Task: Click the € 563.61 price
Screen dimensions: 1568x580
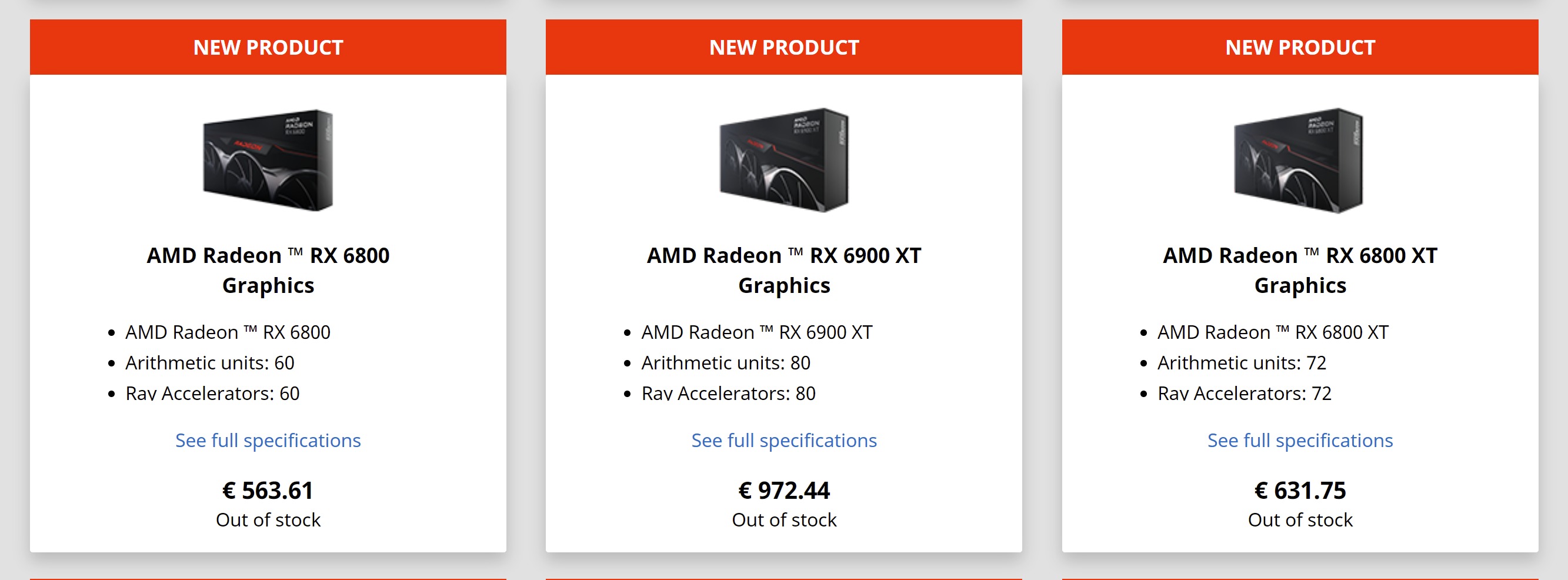Action: tap(268, 491)
